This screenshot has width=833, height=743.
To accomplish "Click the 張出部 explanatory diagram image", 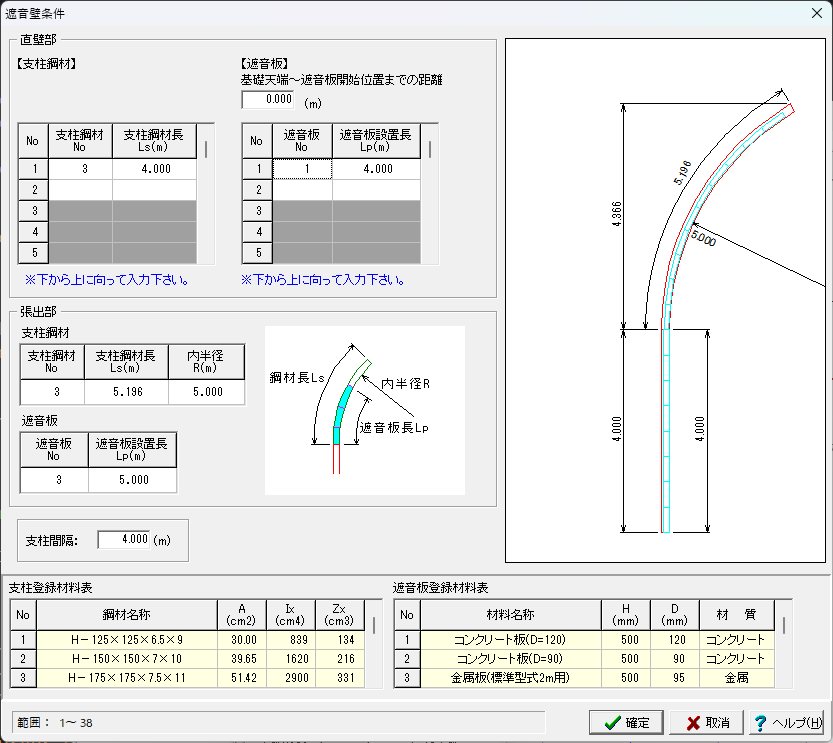I will 364,409.
